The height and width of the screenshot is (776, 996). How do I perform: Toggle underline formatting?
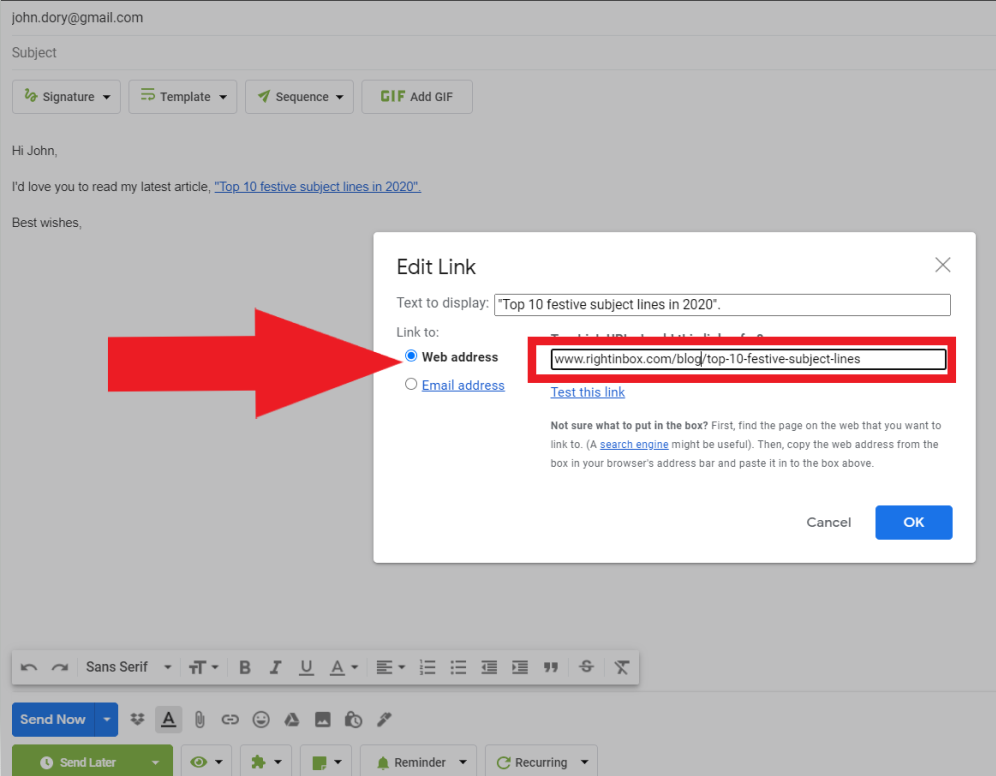point(306,667)
